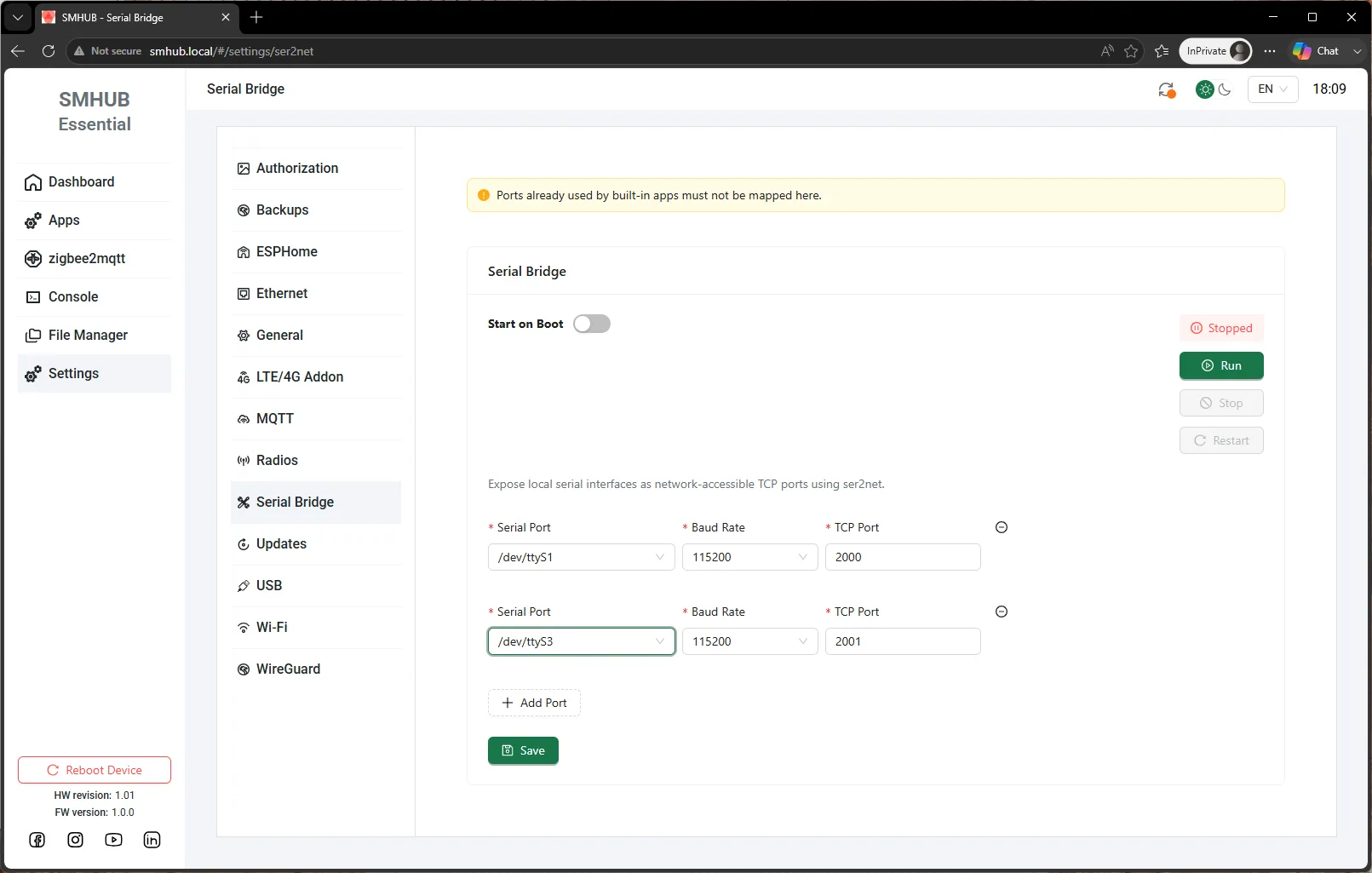1372x873 pixels.
Task: Open the tab actions menu chevron
Action: pos(17,17)
